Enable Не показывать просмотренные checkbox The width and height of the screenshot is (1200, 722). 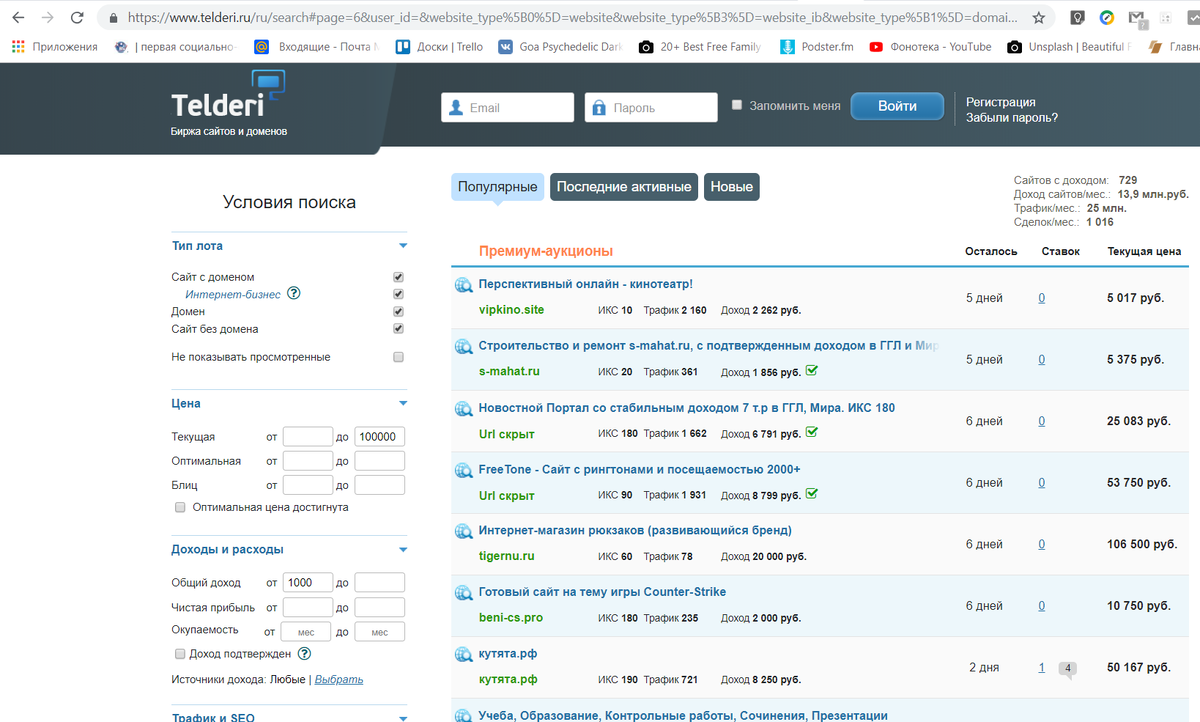398,357
